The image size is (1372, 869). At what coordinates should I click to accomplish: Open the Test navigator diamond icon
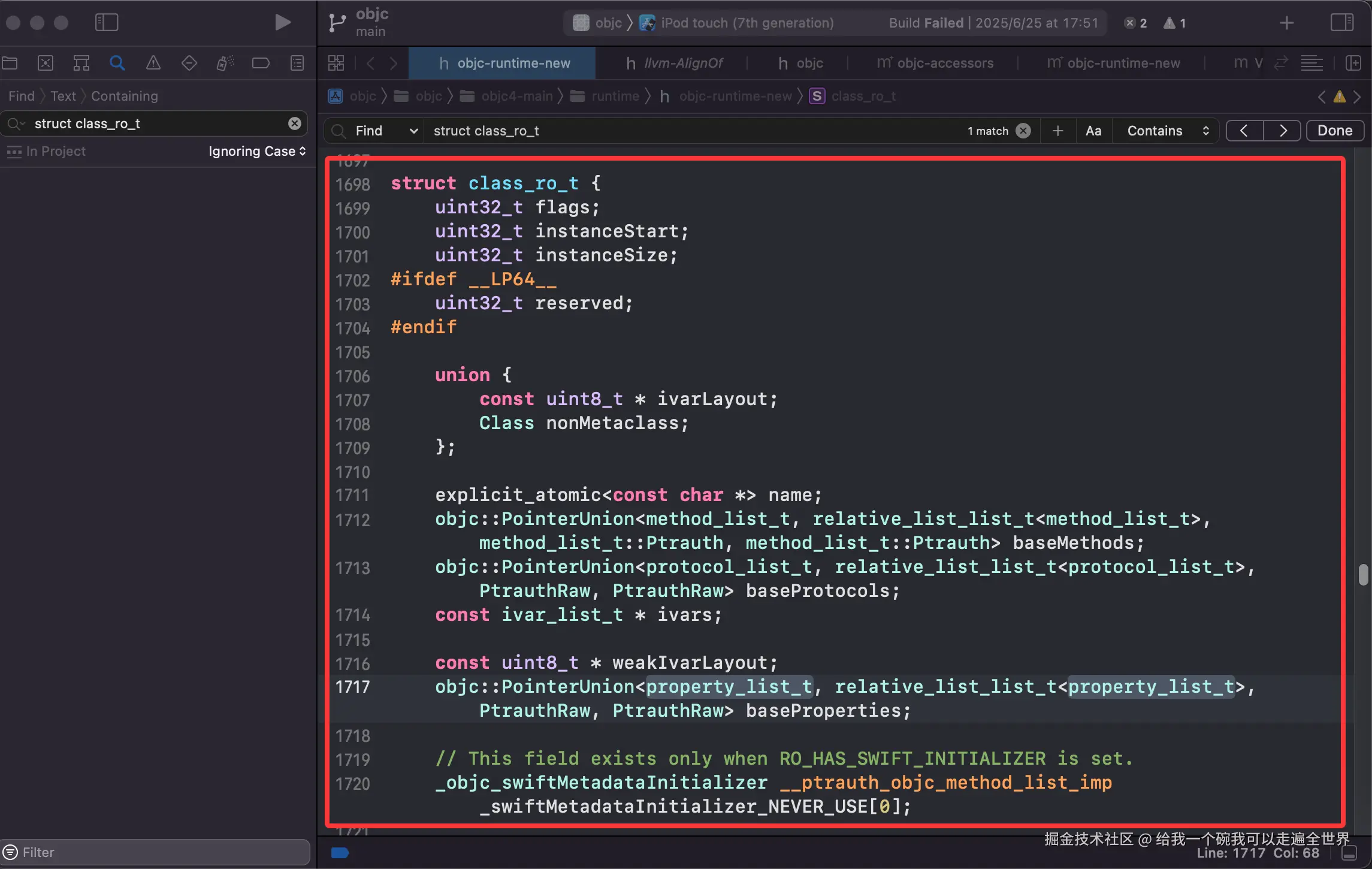tap(189, 63)
